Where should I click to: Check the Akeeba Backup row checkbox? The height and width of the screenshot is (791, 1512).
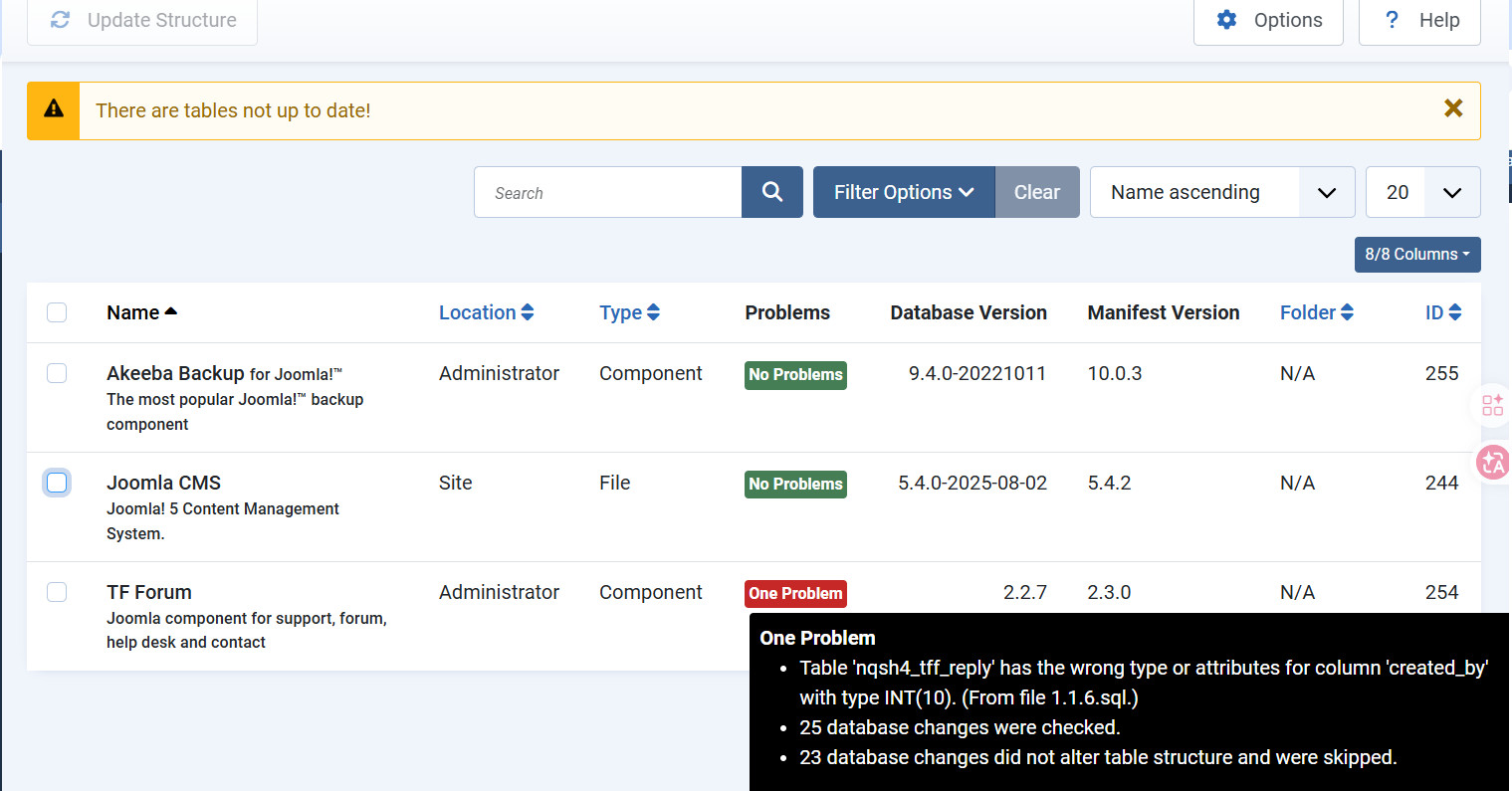click(57, 373)
